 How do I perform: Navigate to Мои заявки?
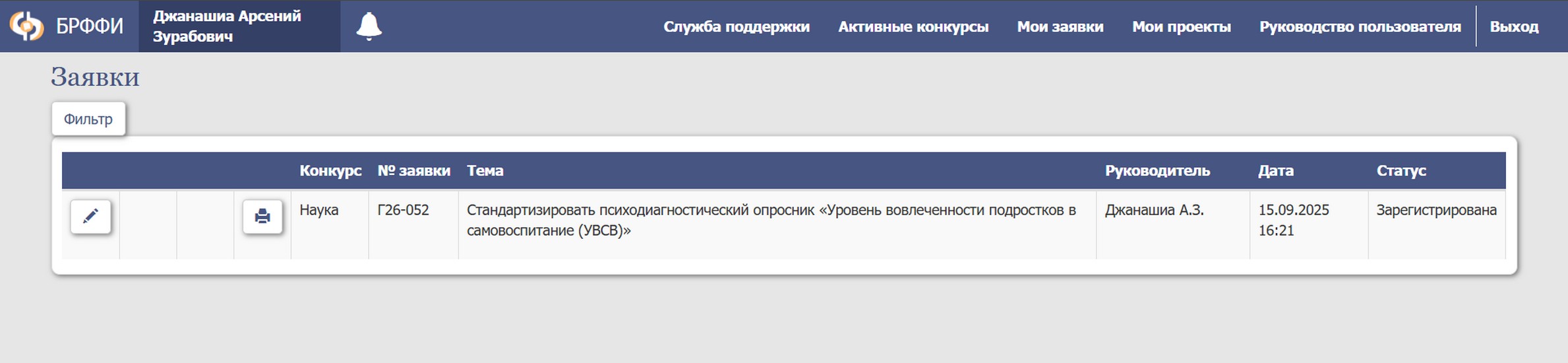(1060, 27)
